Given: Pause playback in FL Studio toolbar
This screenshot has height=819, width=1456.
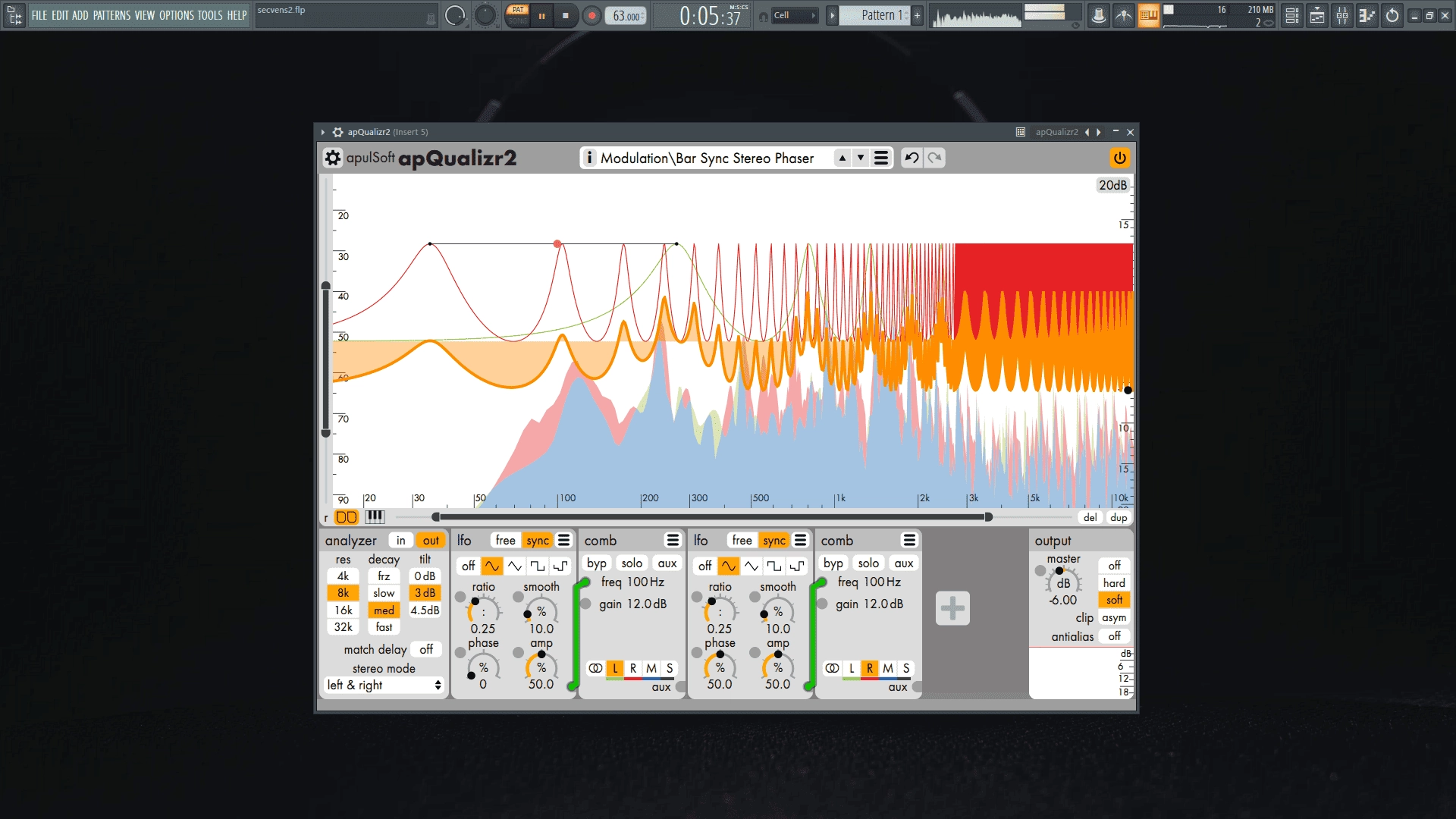Looking at the screenshot, I should (541, 15).
